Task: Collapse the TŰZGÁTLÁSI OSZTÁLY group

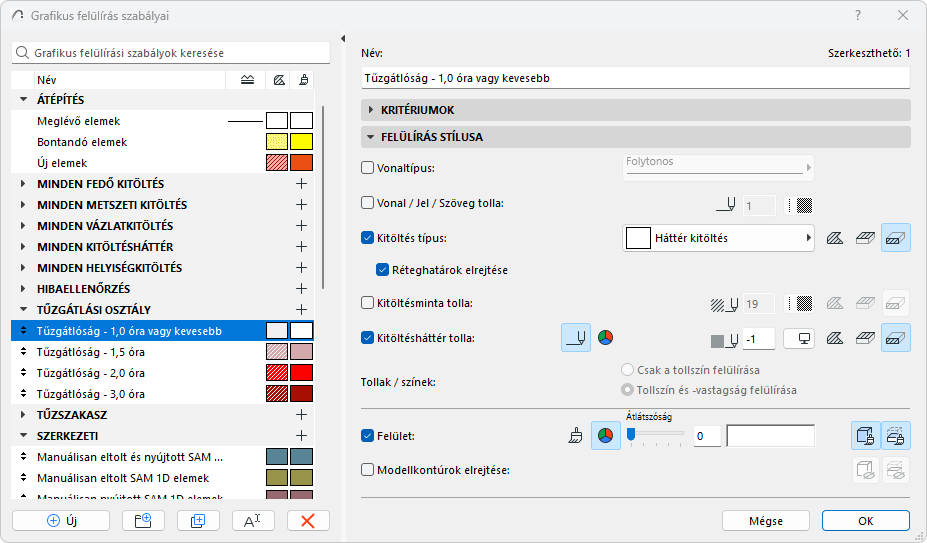Action: point(24,309)
